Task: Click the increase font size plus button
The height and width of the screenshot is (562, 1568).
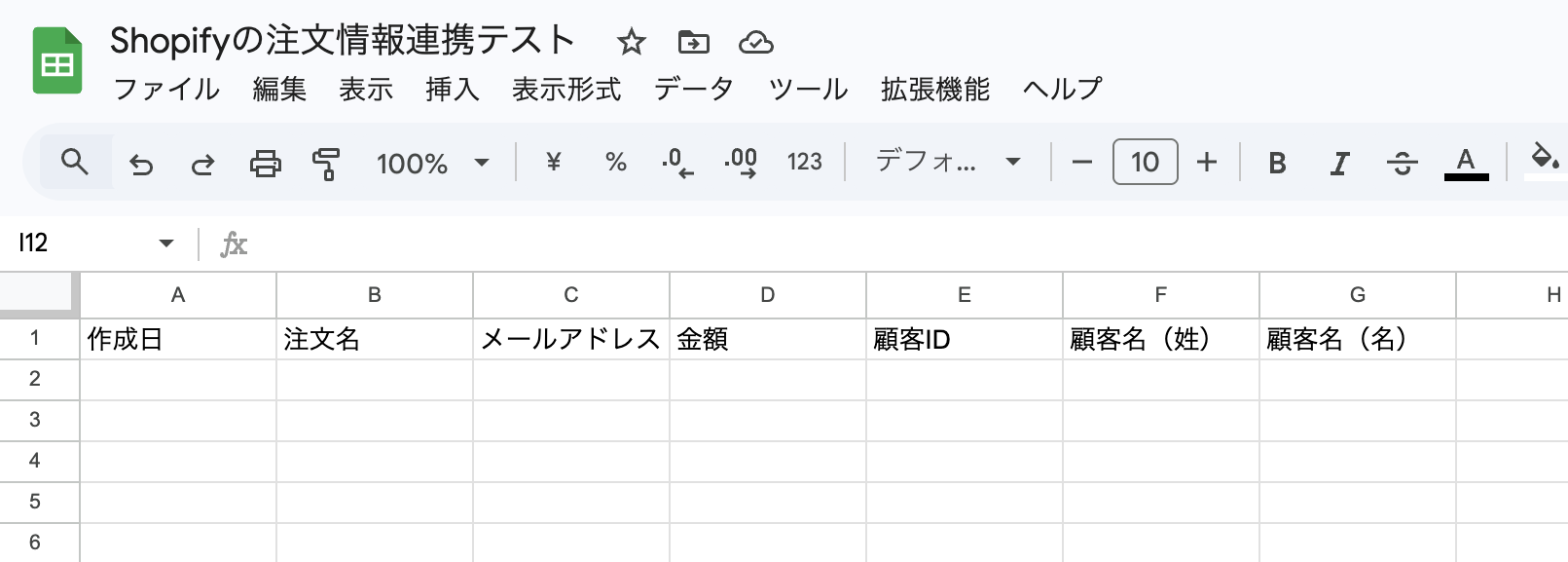Action: coord(1207,162)
